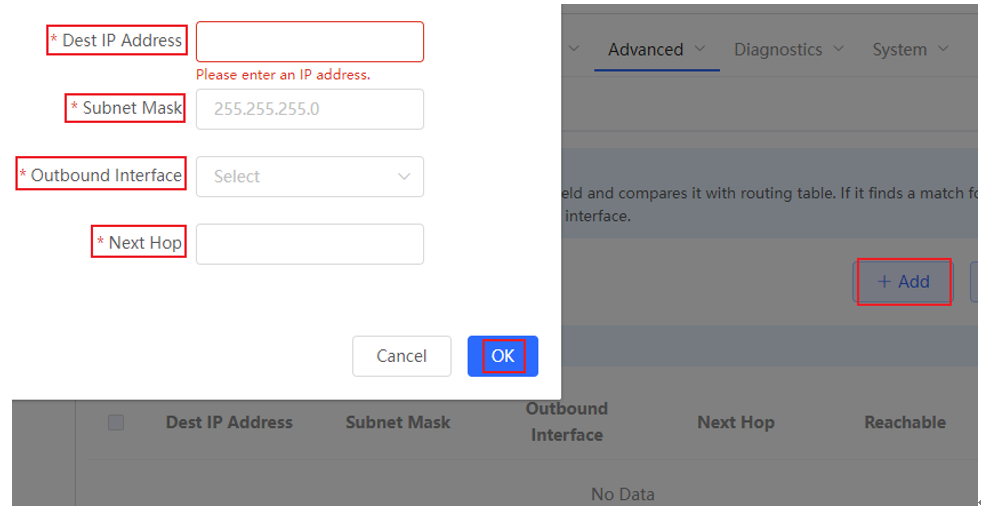
Task: Click the Subnet Mask field showing 255.255.255.0
Action: 310,109
